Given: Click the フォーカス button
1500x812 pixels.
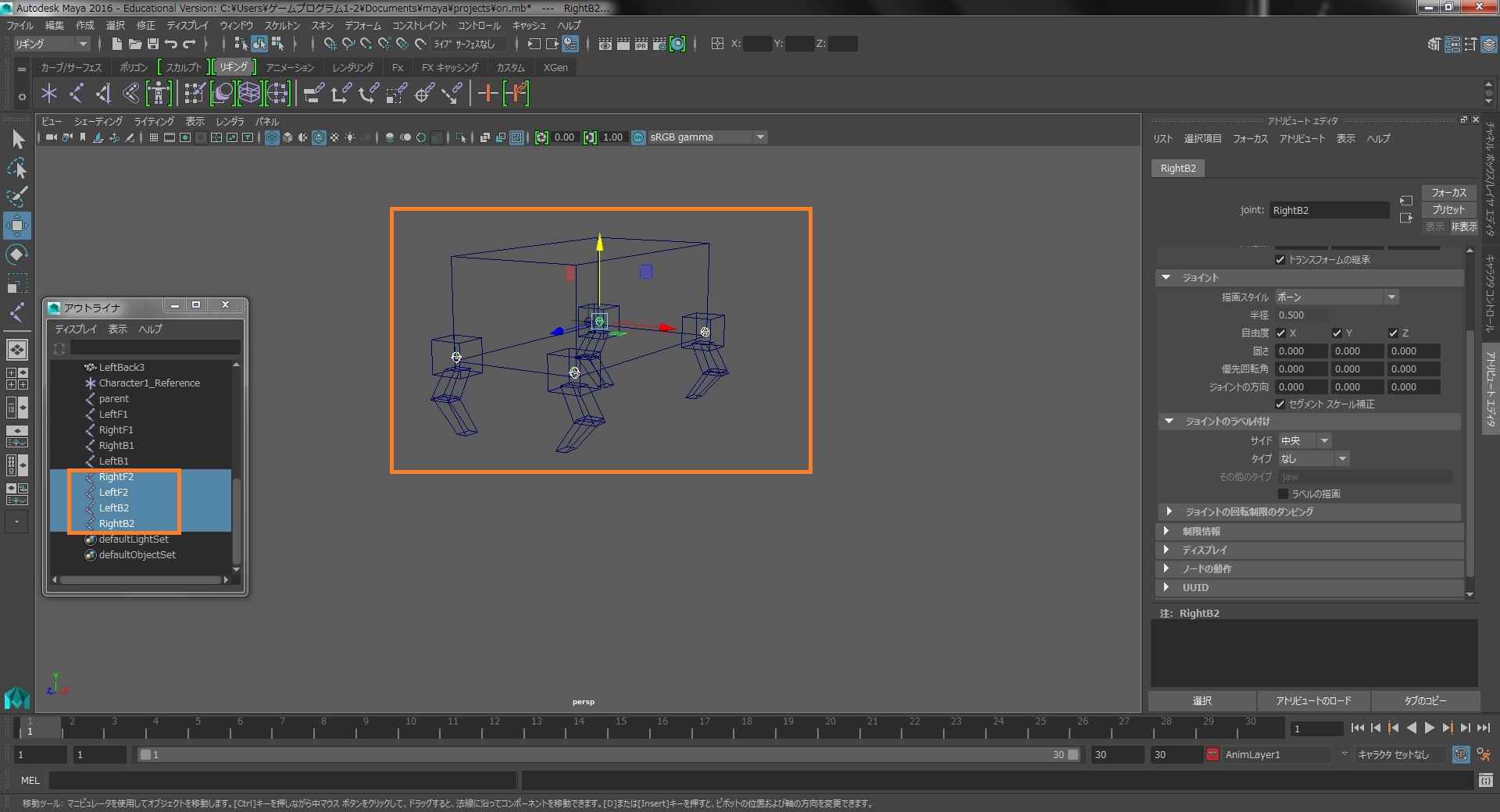Looking at the screenshot, I should point(1448,193).
